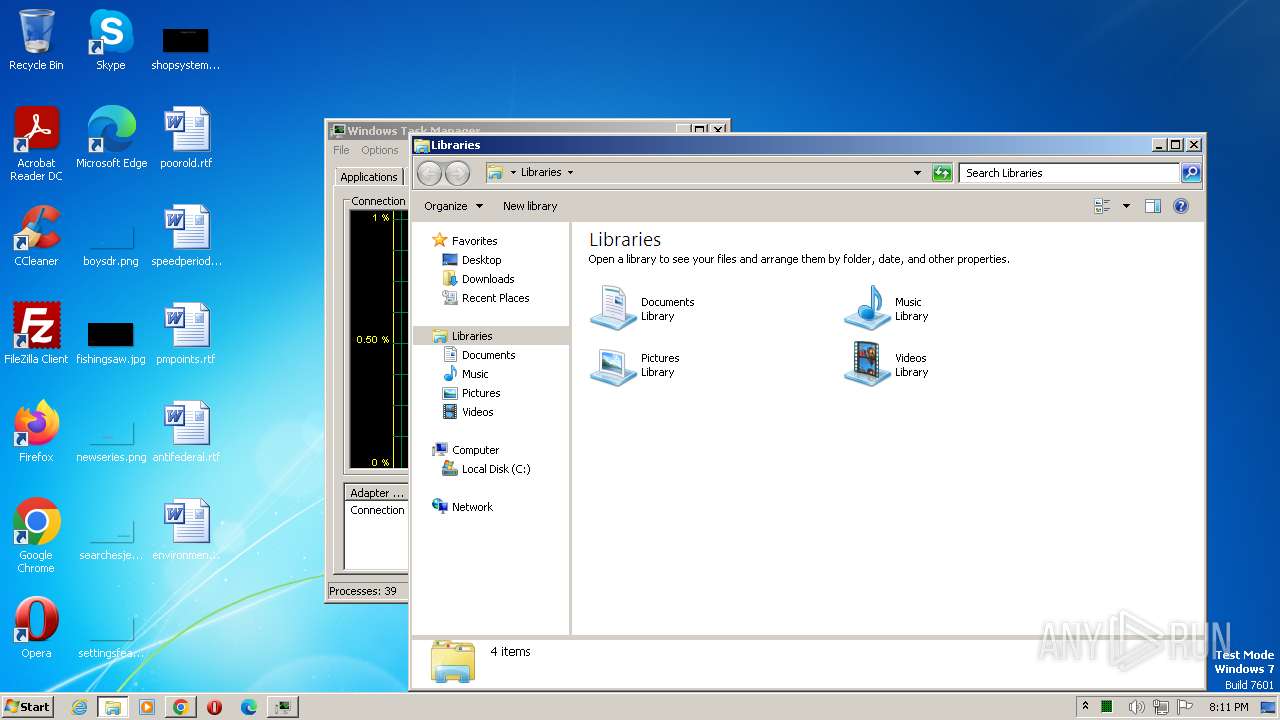Click Edge icon in the taskbar
The image size is (1280, 720).
click(x=248, y=707)
